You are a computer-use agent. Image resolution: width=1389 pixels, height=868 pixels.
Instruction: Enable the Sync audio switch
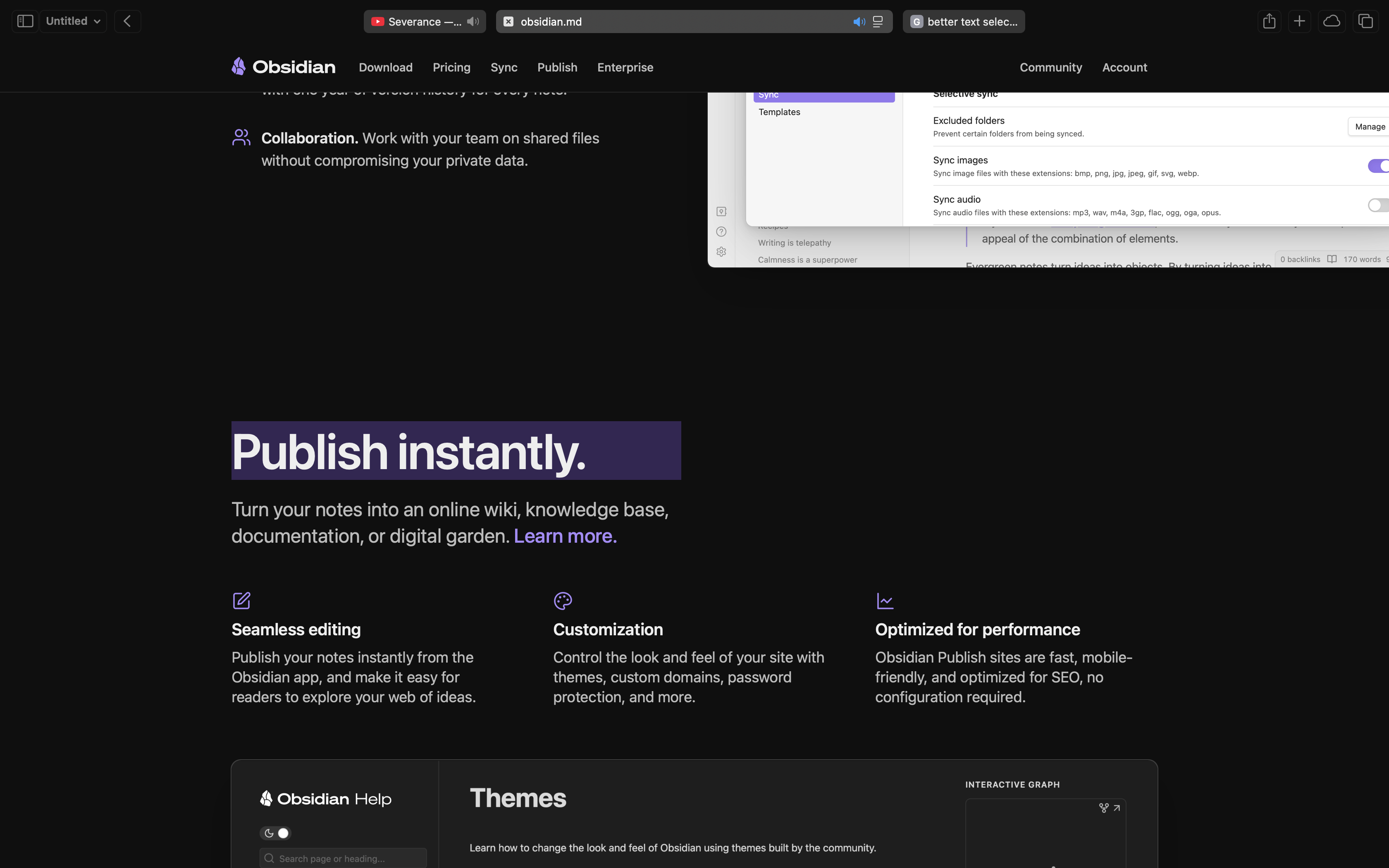(1379, 205)
